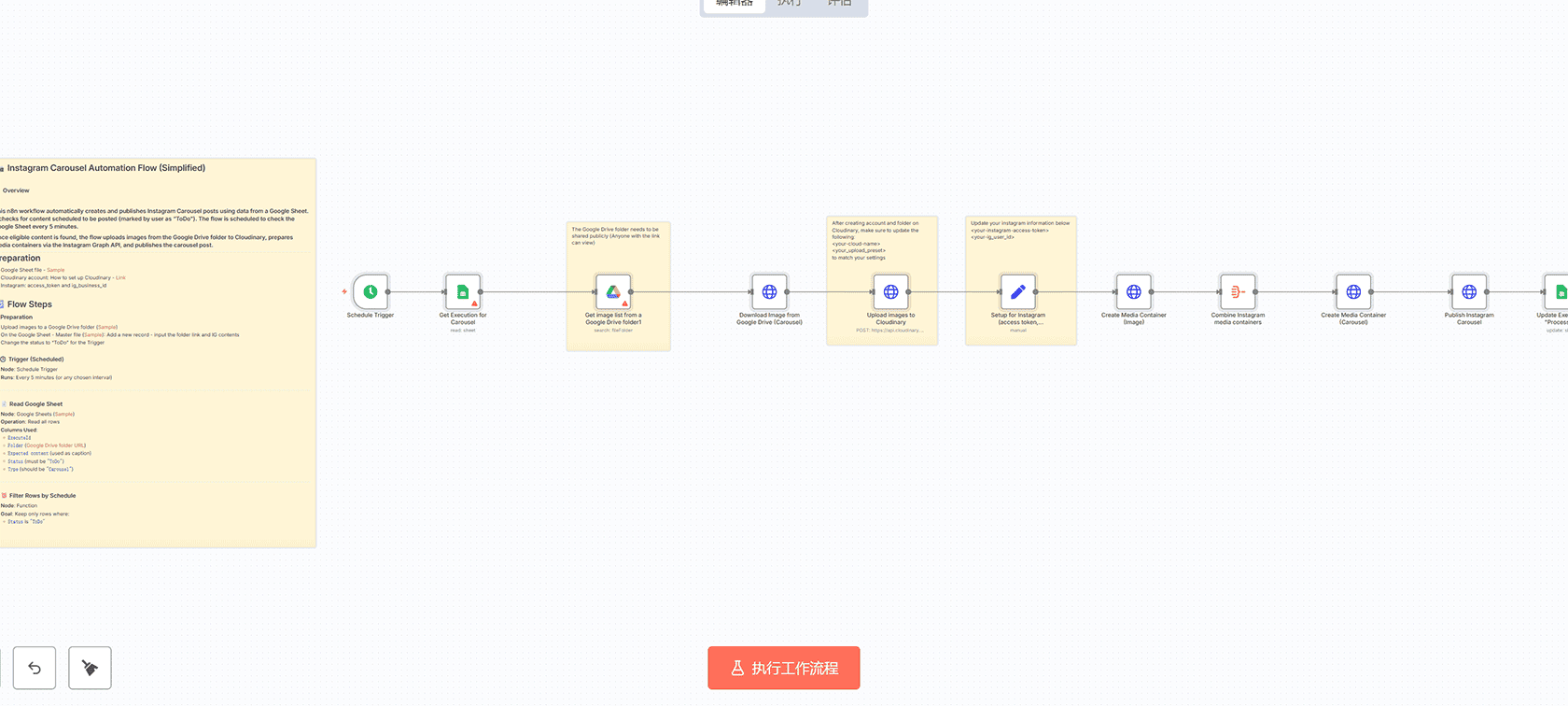Click the tidy up broom button
This screenshot has width=1568, height=706.
pos(90,668)
